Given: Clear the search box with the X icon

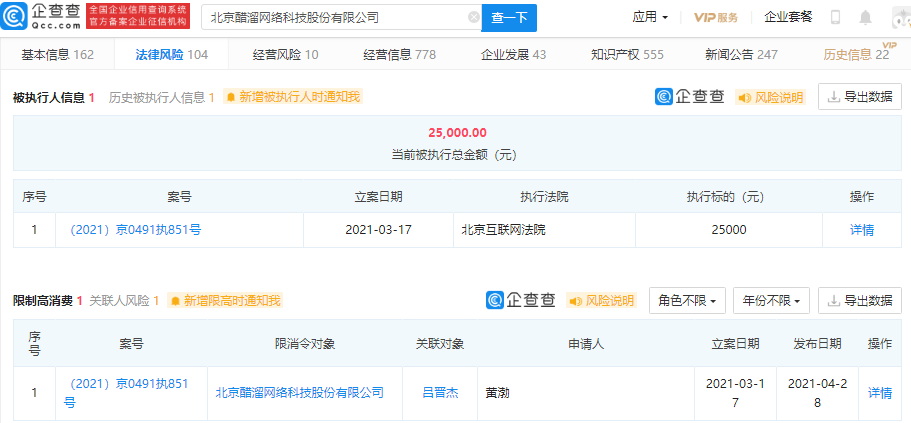Looking at the screenshot, I should pyautogui.click(x=474, y=18).
